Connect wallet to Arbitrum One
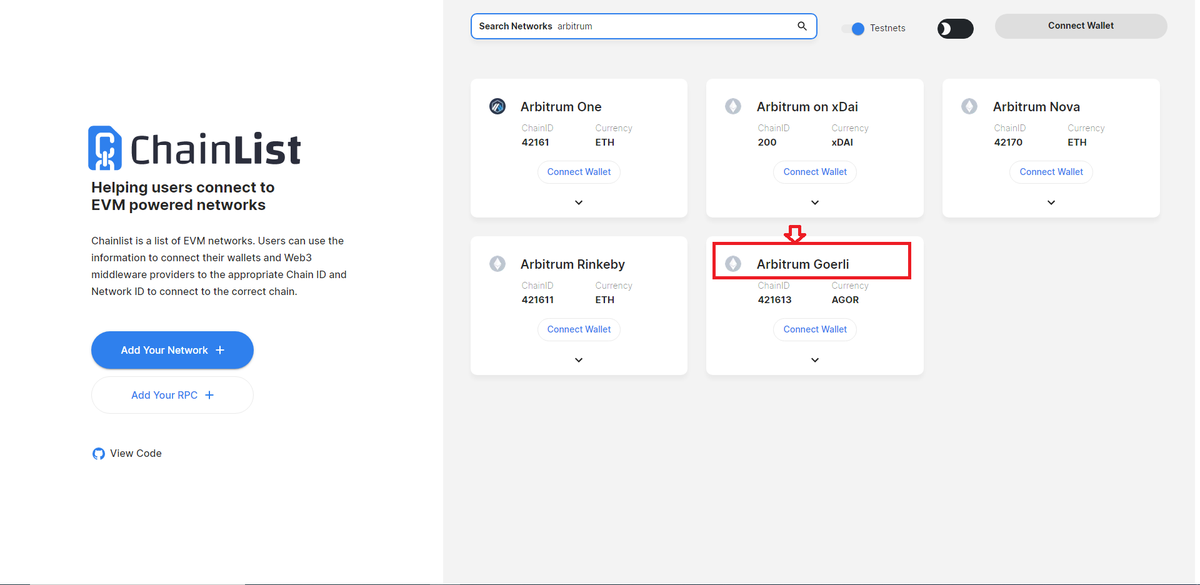1200x585 pixels. [579, 172]
